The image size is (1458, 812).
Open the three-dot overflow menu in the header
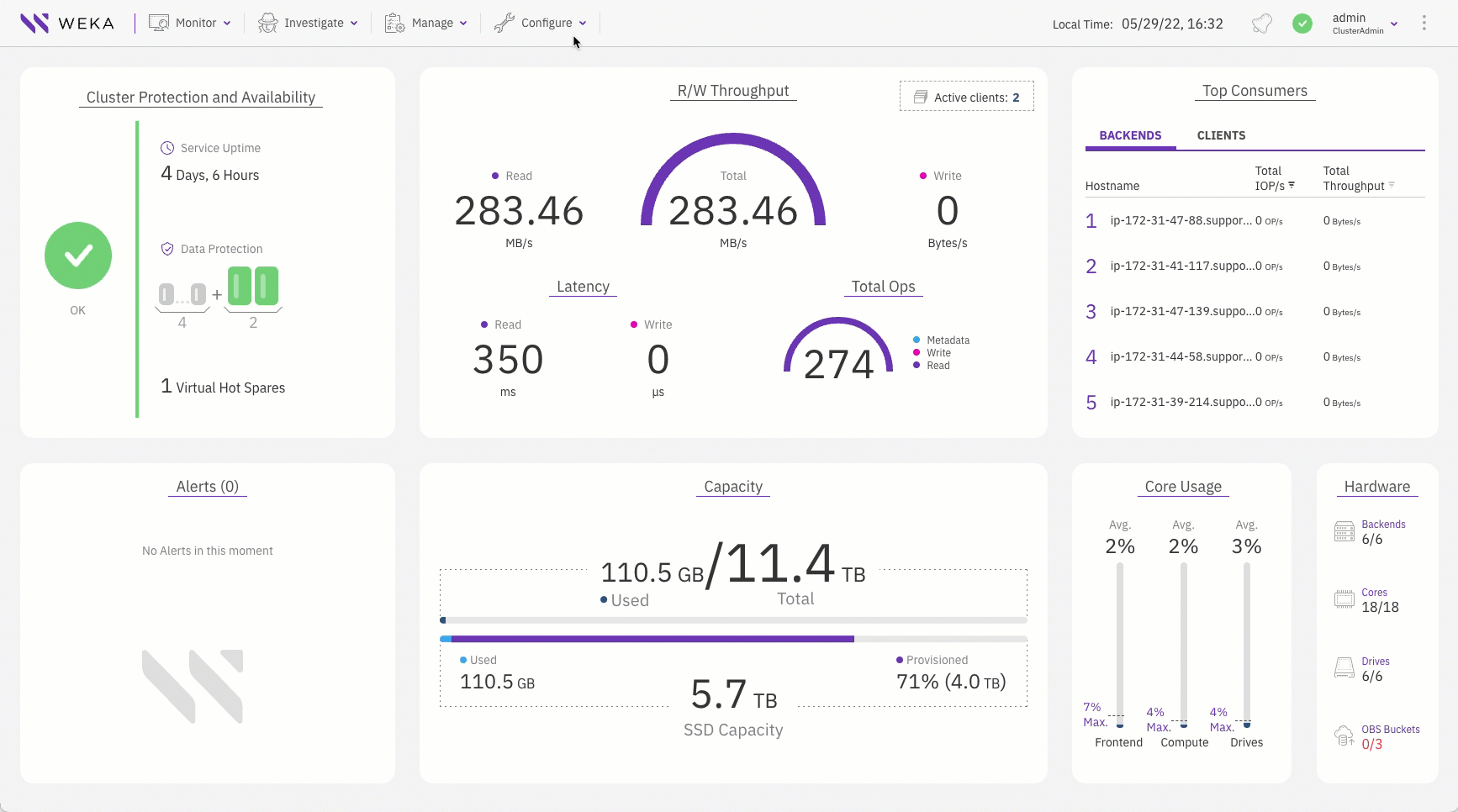click(x=1424, y=23)
